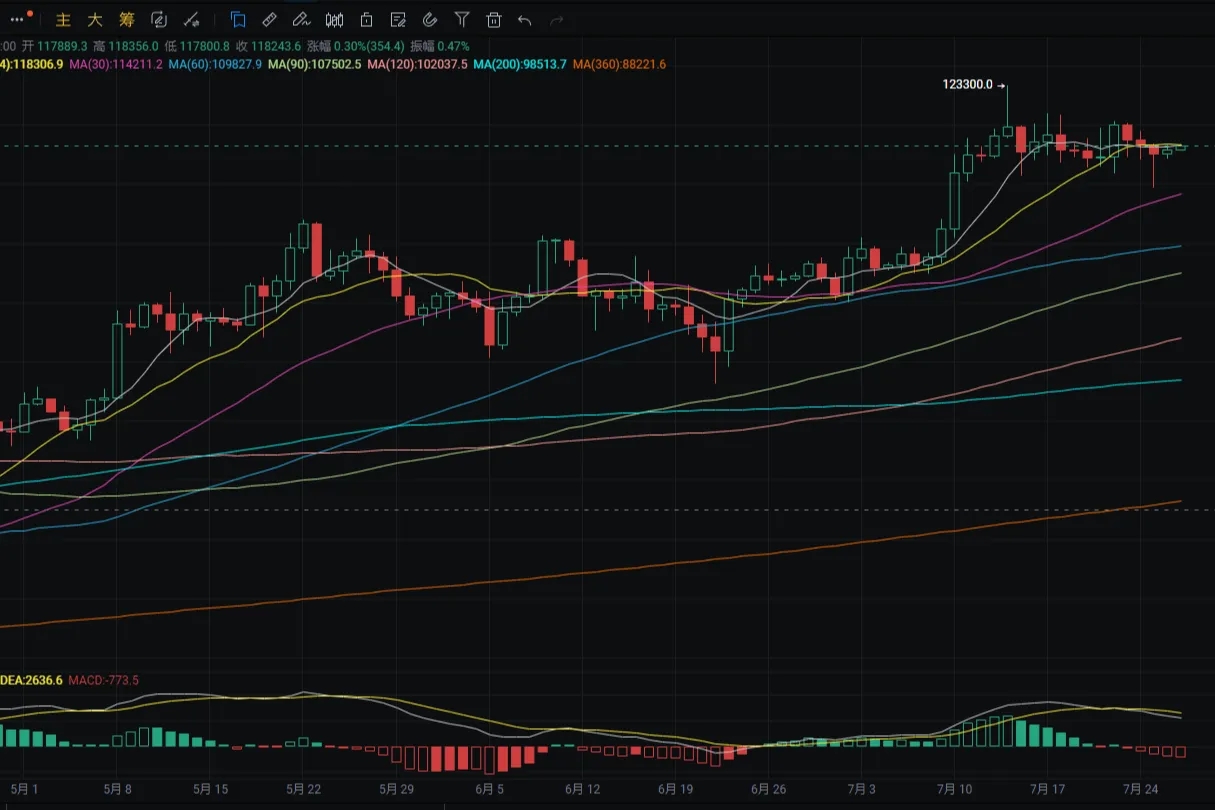The image size is (1215, 810).
Task: Click the refresh/sync chart icon
Action: coord(158,19)
